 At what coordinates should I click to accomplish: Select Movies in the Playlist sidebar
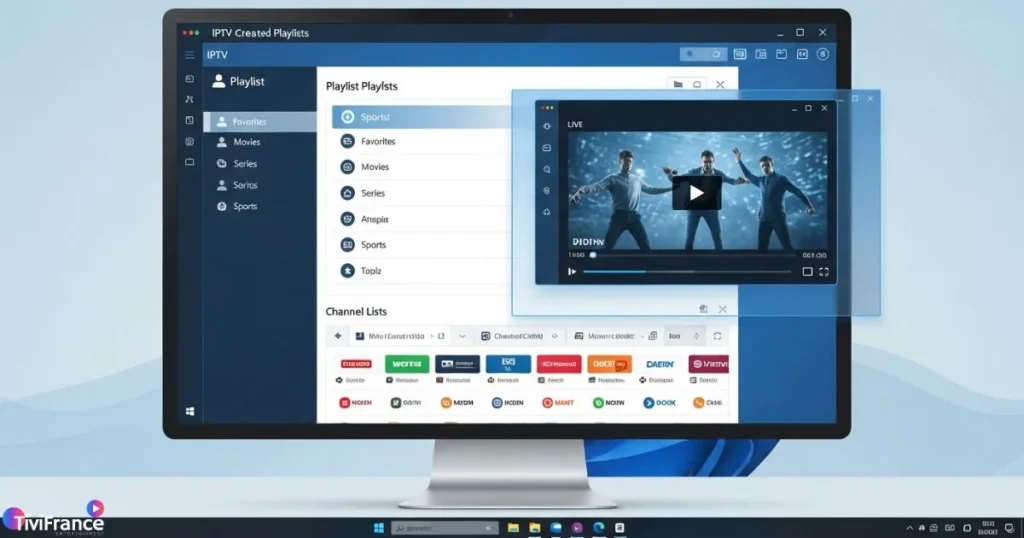(x=260, y=142)
